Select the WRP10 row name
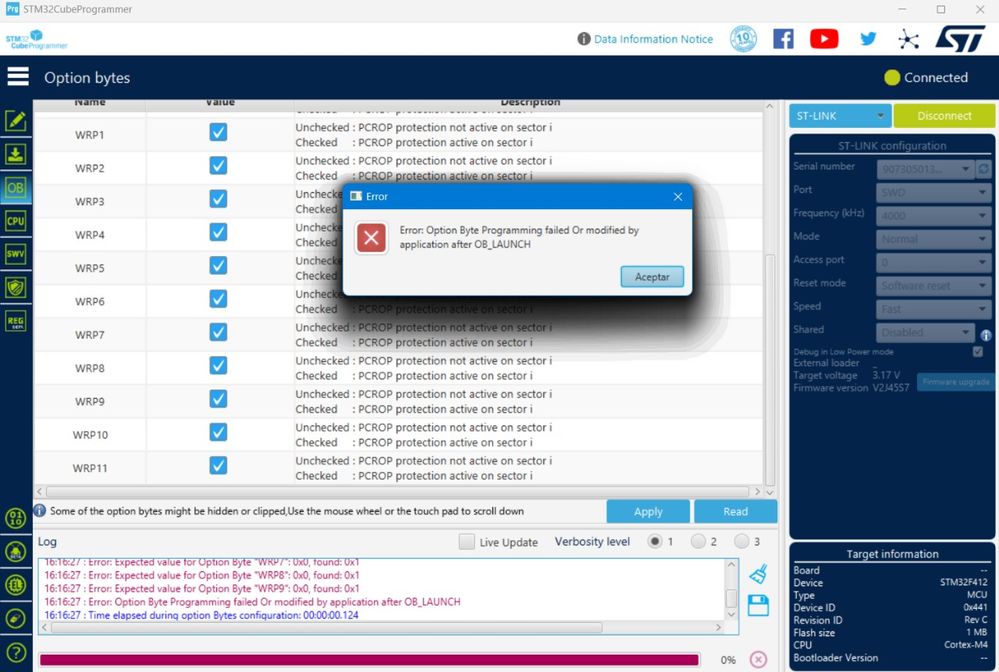 point(90,435)
